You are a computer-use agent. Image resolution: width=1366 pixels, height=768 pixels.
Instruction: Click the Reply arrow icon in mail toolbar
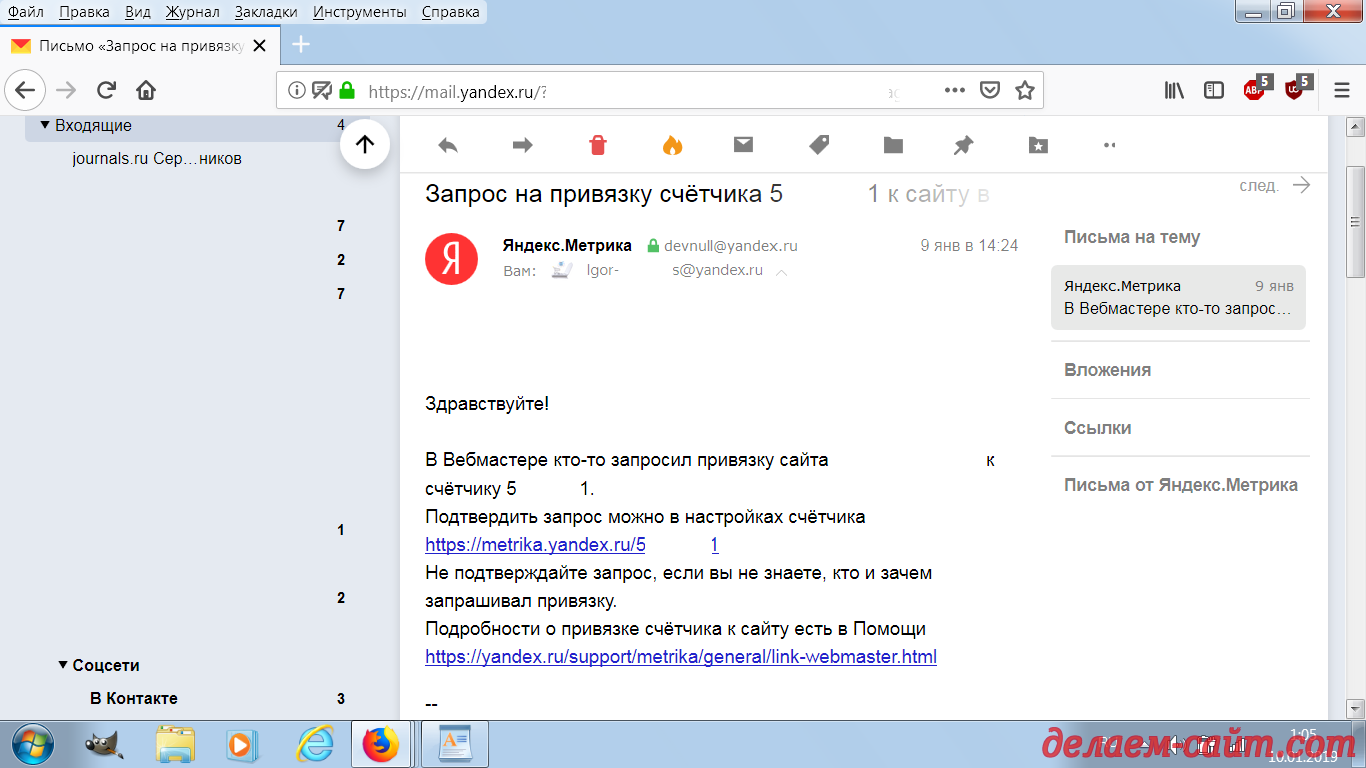point(448,145)
